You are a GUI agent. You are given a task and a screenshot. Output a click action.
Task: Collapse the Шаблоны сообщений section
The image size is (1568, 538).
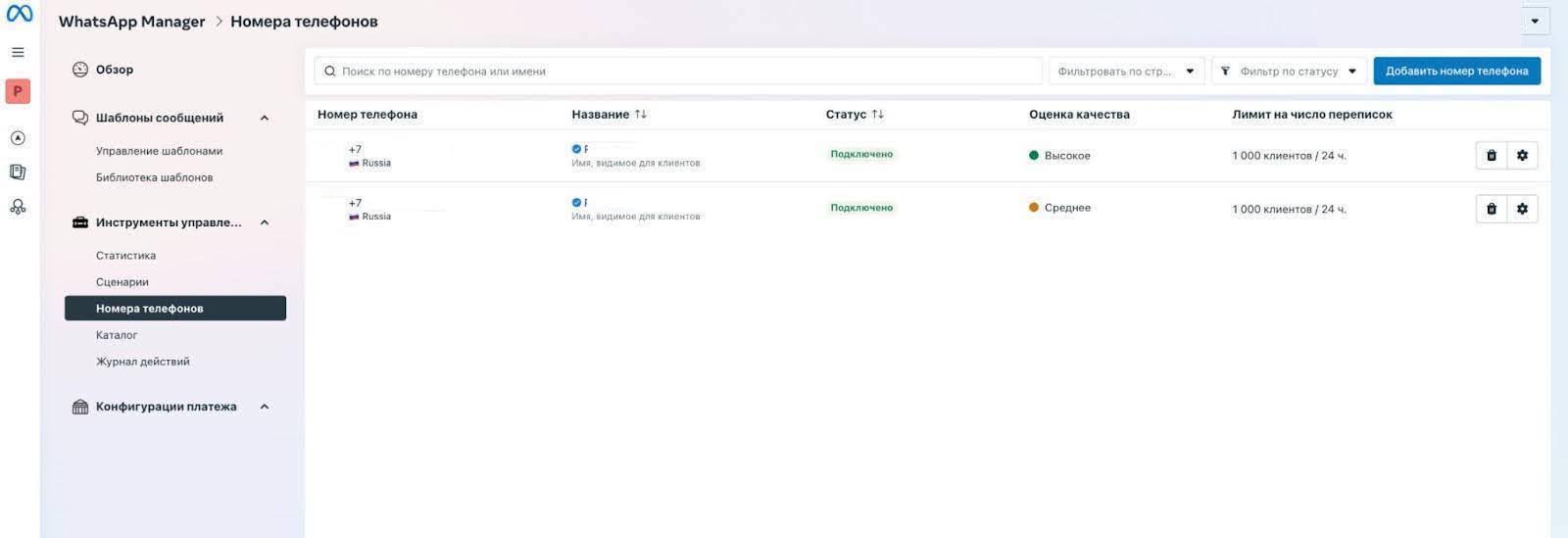point(265,118)
